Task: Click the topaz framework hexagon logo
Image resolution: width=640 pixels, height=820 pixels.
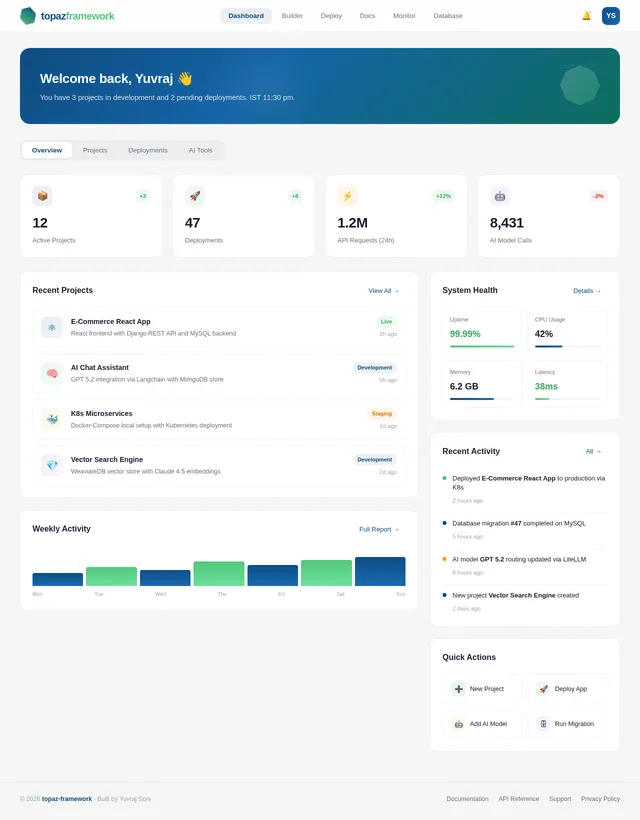Action: [28, 16]
